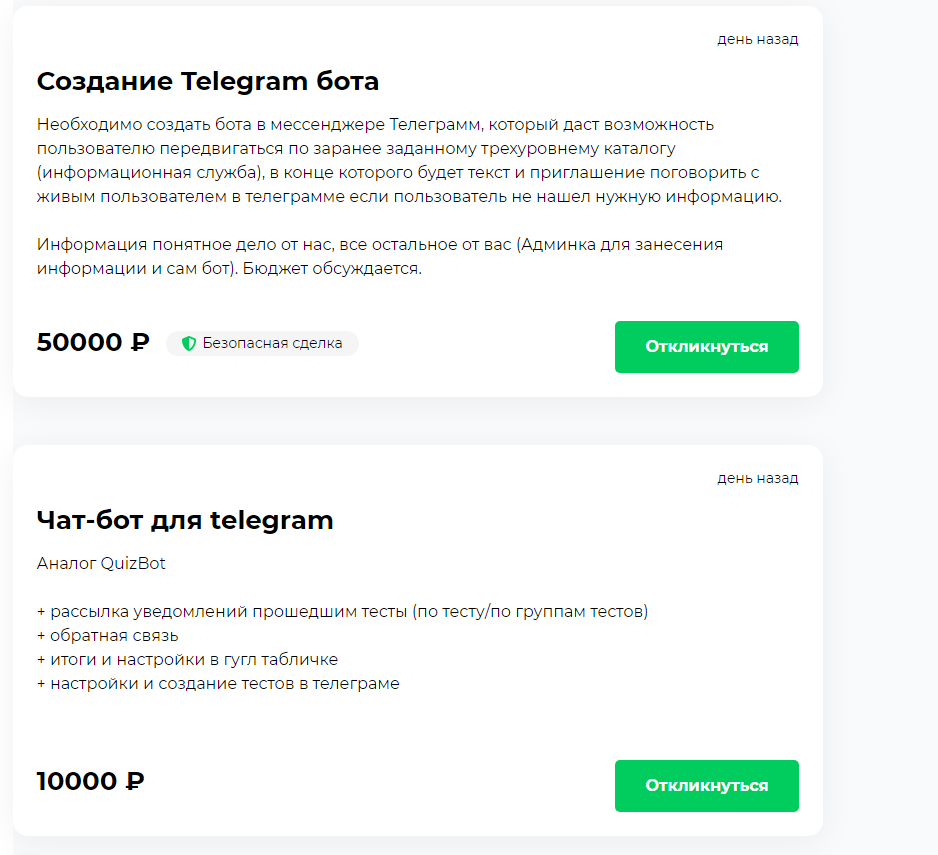This screenshot has width=938, height=855.
Task: Click the ruble sign after 10000
Action: [134, 781]
